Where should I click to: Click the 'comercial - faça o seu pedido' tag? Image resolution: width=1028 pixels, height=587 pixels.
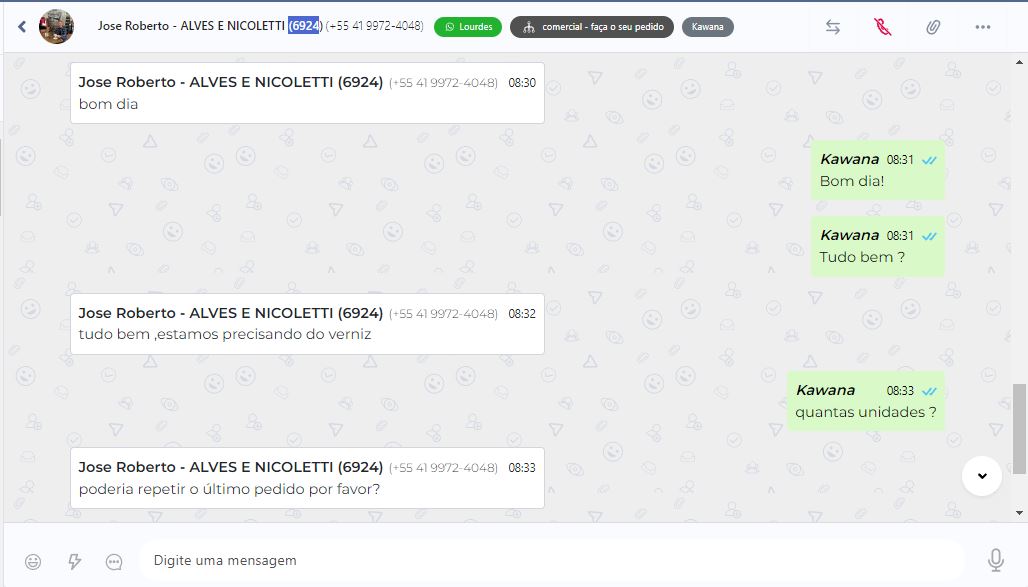[592, 27]
